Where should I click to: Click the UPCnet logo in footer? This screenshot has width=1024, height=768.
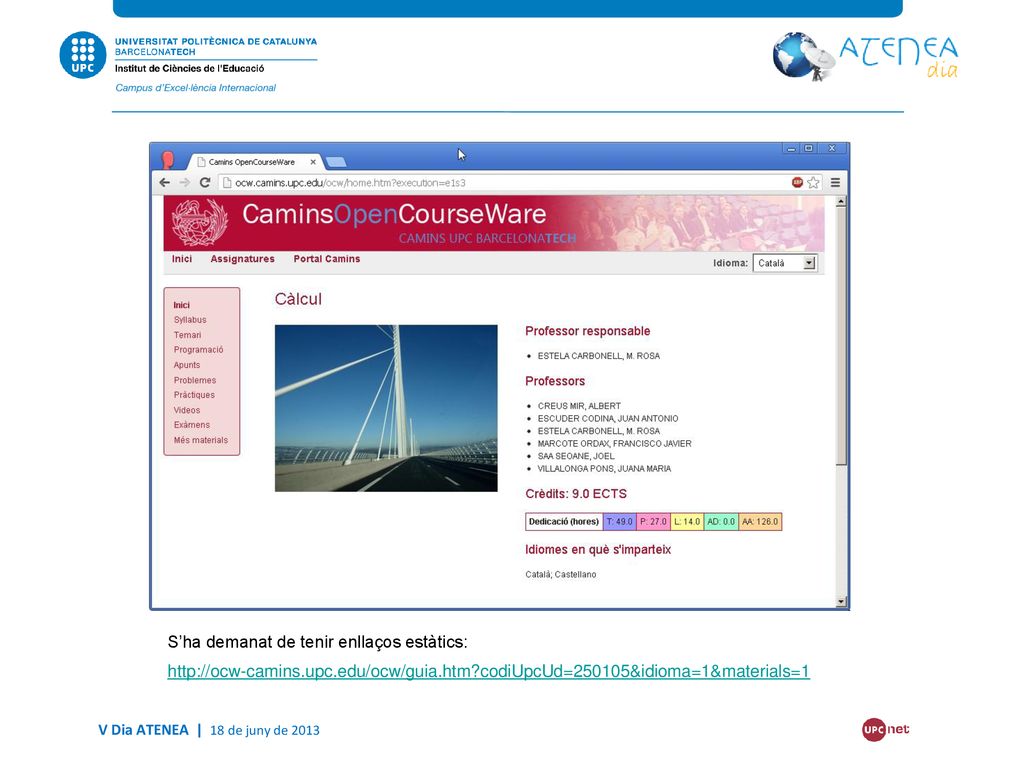tap(886, 729)
